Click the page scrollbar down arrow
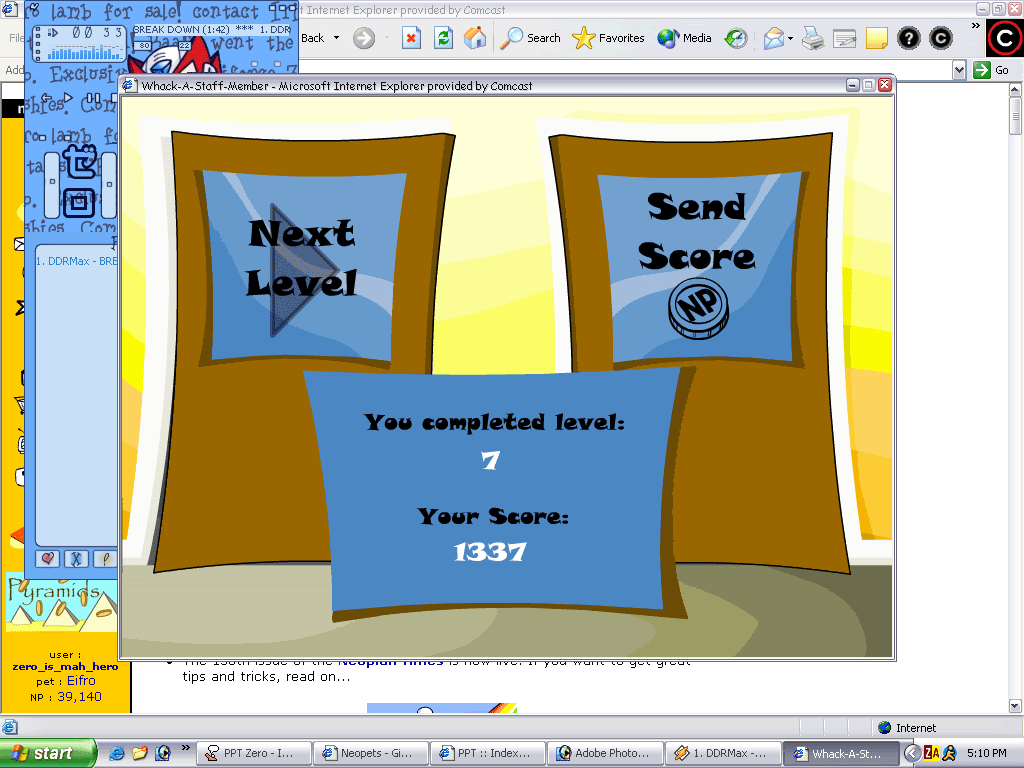This screenshot has width=1024, height=768. [x=1015, y=706]
